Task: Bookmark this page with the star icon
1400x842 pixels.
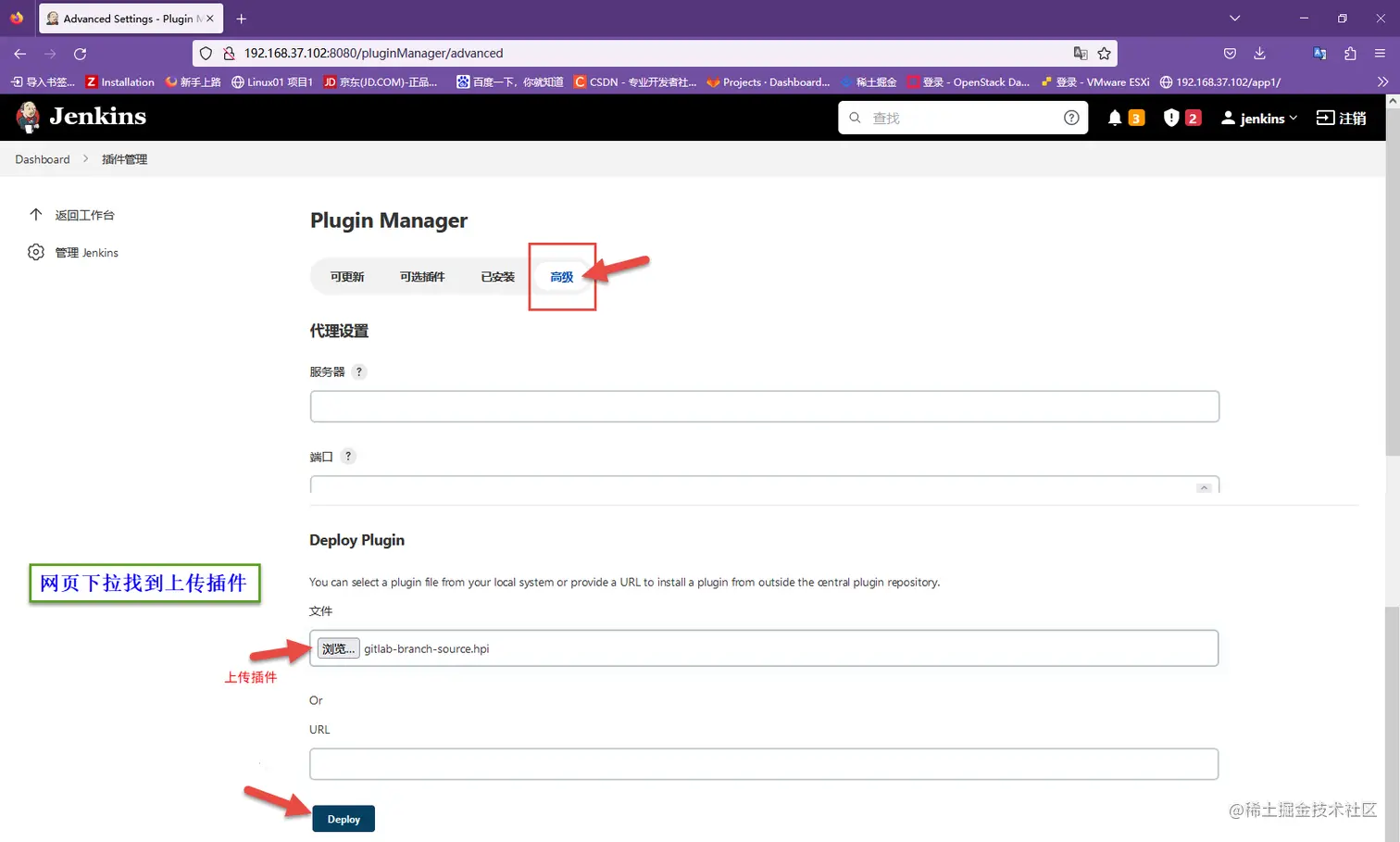Action: (x=1104, y=53)
